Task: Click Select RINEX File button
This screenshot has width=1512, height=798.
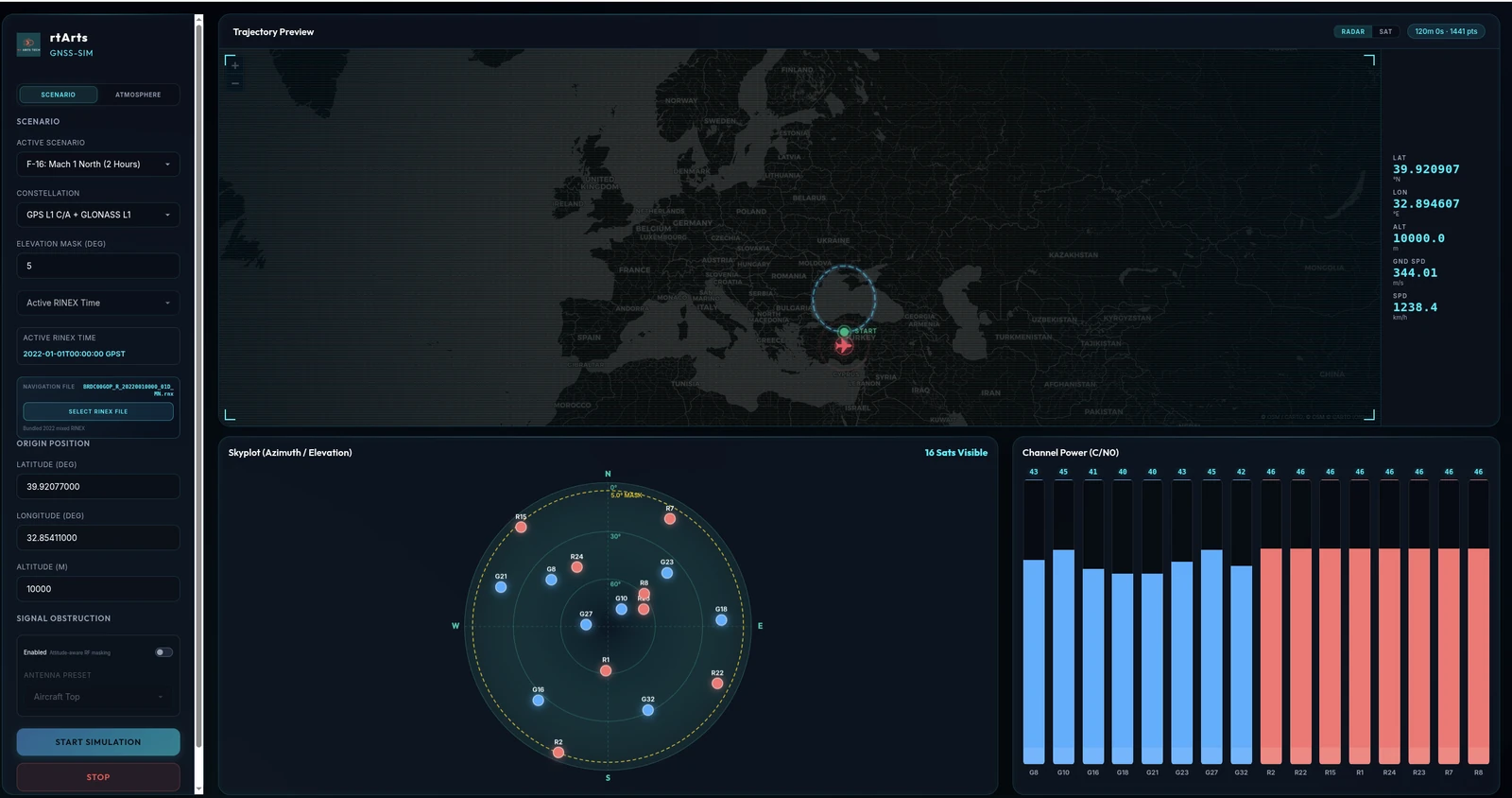Action: [98, 411]
